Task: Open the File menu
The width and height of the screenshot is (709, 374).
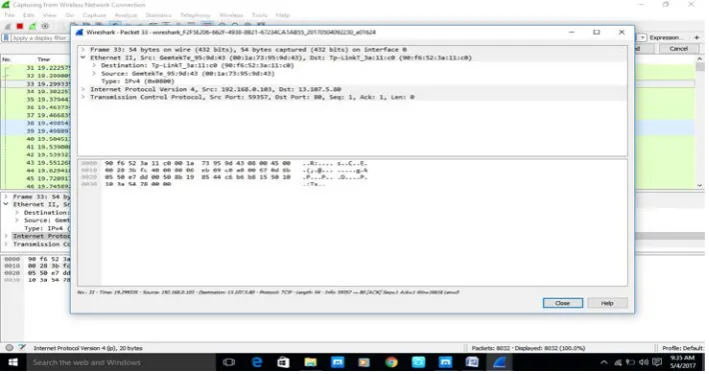Action: tap(9, 15)
